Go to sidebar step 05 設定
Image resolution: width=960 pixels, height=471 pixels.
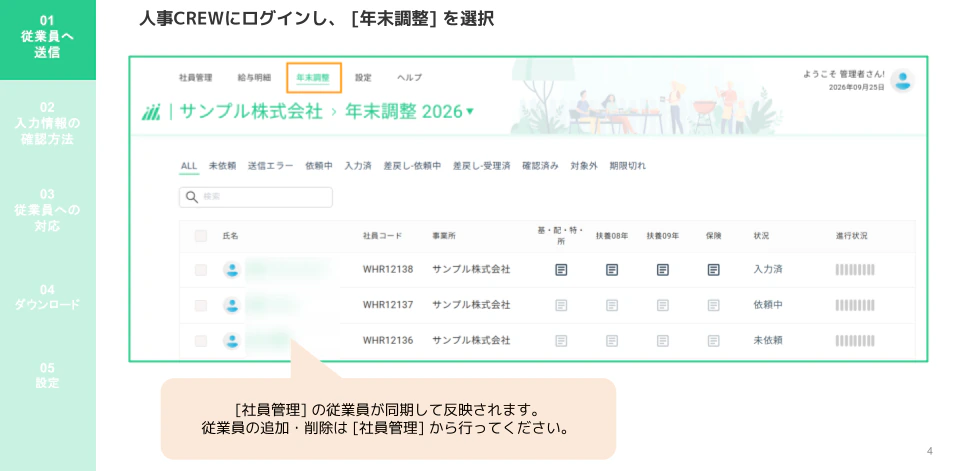48,375
